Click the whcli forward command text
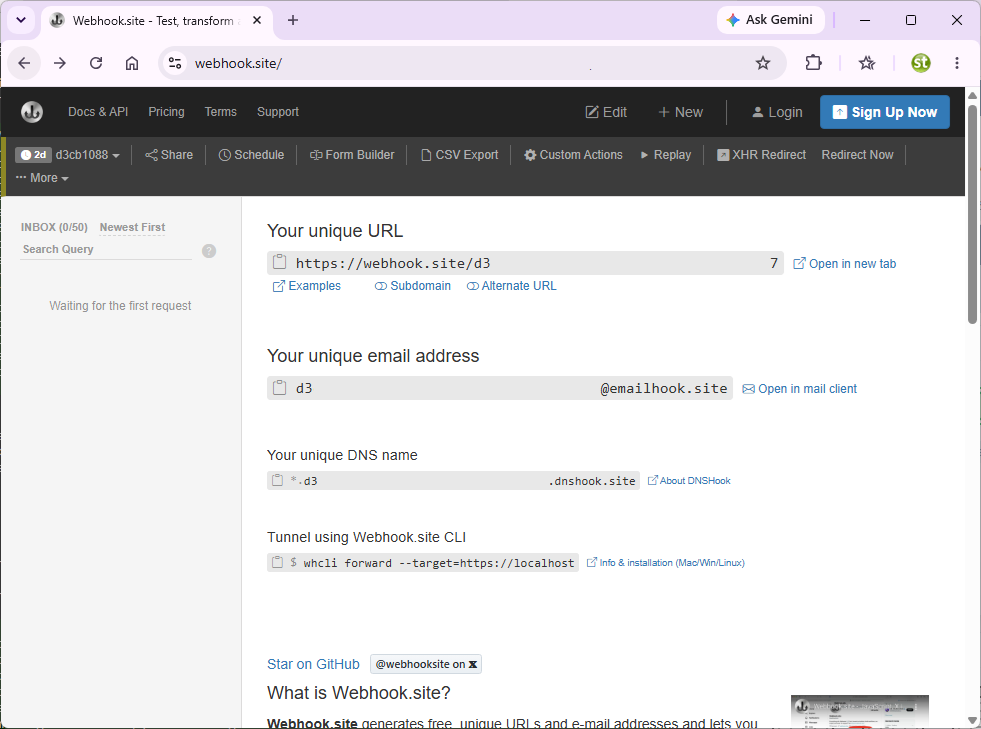The width and height of the screenshot is (981, 729). (439, 563)
